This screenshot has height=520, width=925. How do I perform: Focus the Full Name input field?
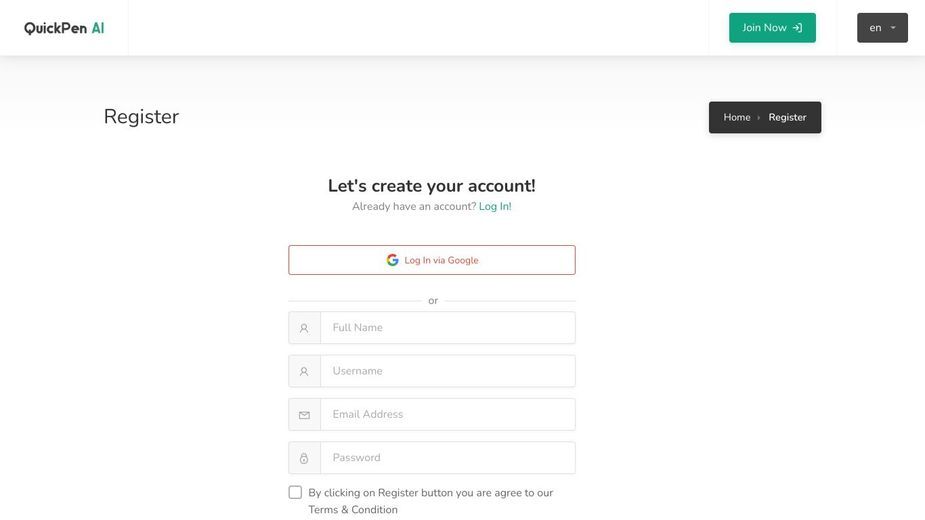(x=448, y=328)
